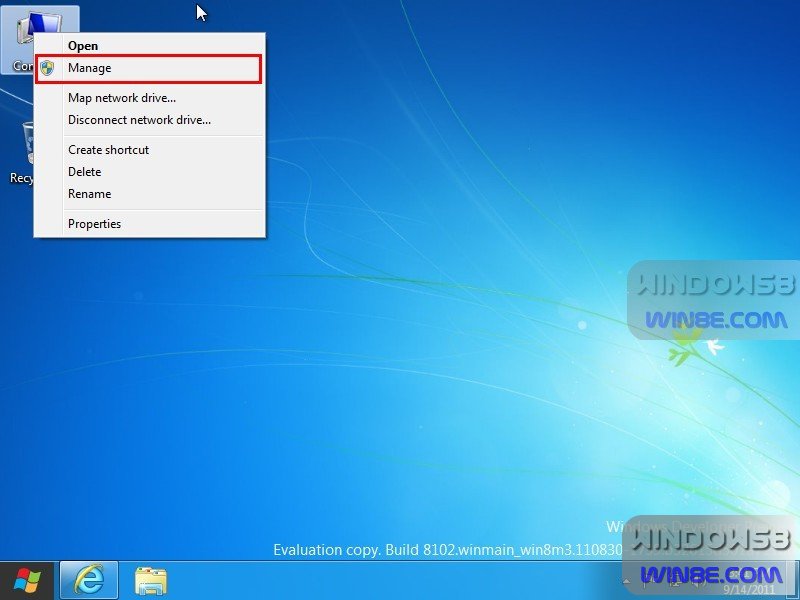Choose Disconnect network drive... option
Image resolution: width=800 pixels, height=600 pixels.
point(149,120)
